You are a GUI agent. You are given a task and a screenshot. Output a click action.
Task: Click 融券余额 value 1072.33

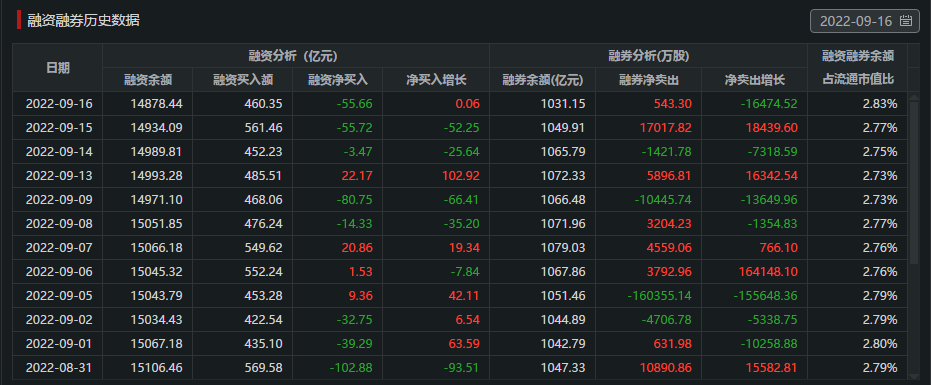pos(563,176)
